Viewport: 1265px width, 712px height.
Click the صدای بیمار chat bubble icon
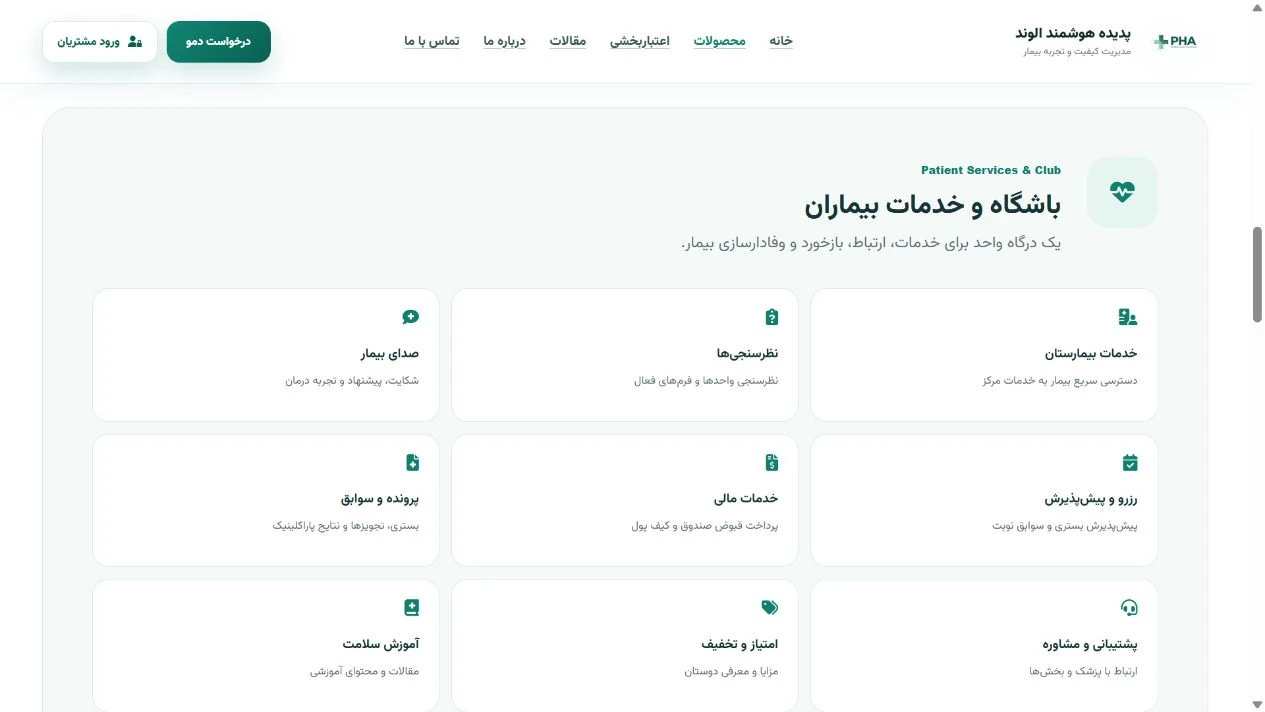pyautogui.click(x=410, y=317)
